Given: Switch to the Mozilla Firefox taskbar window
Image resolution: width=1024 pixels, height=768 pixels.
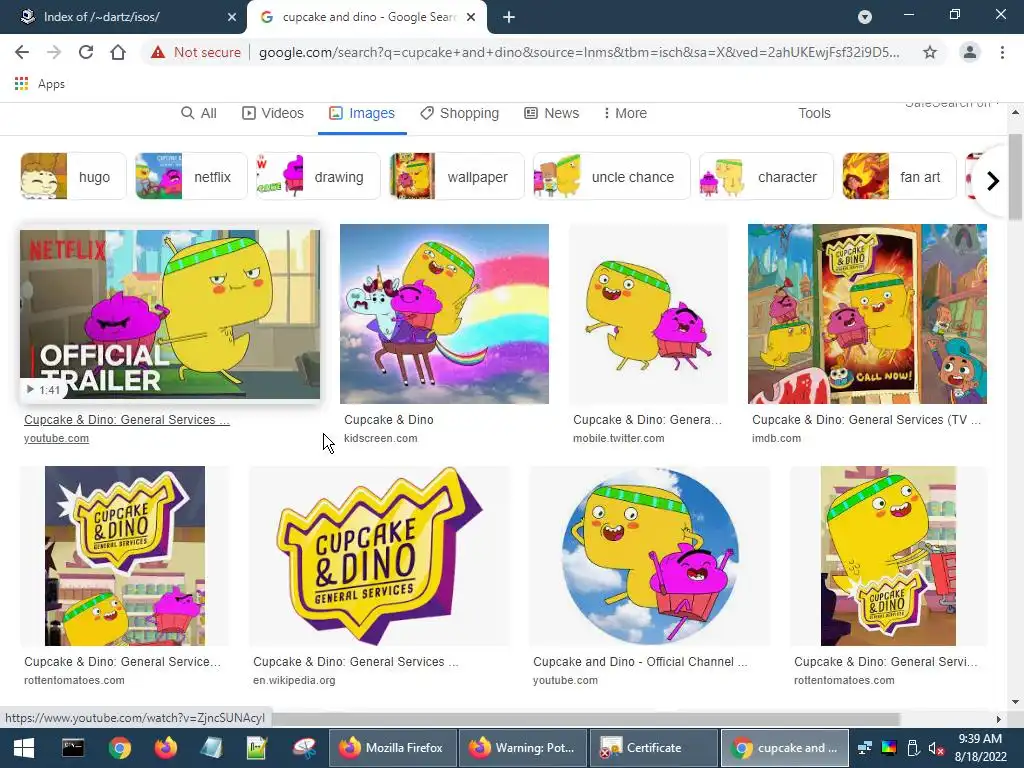Looking at the screenshot, I should pyautogui.click(x=392, y=748).
